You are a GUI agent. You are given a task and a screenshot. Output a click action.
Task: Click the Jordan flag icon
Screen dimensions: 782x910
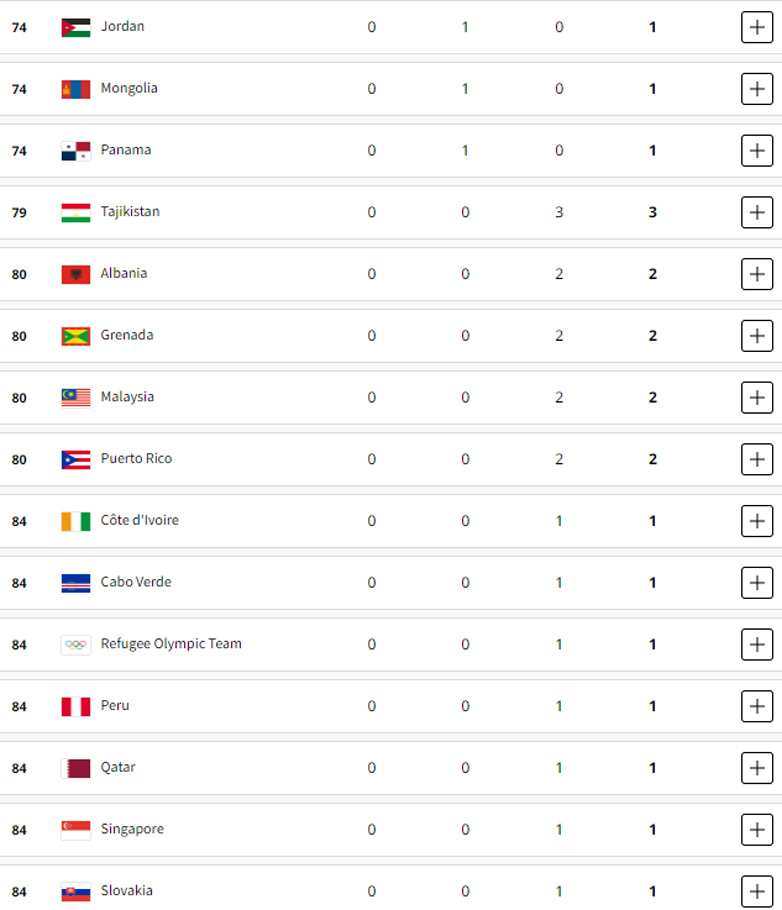point(75,27)
